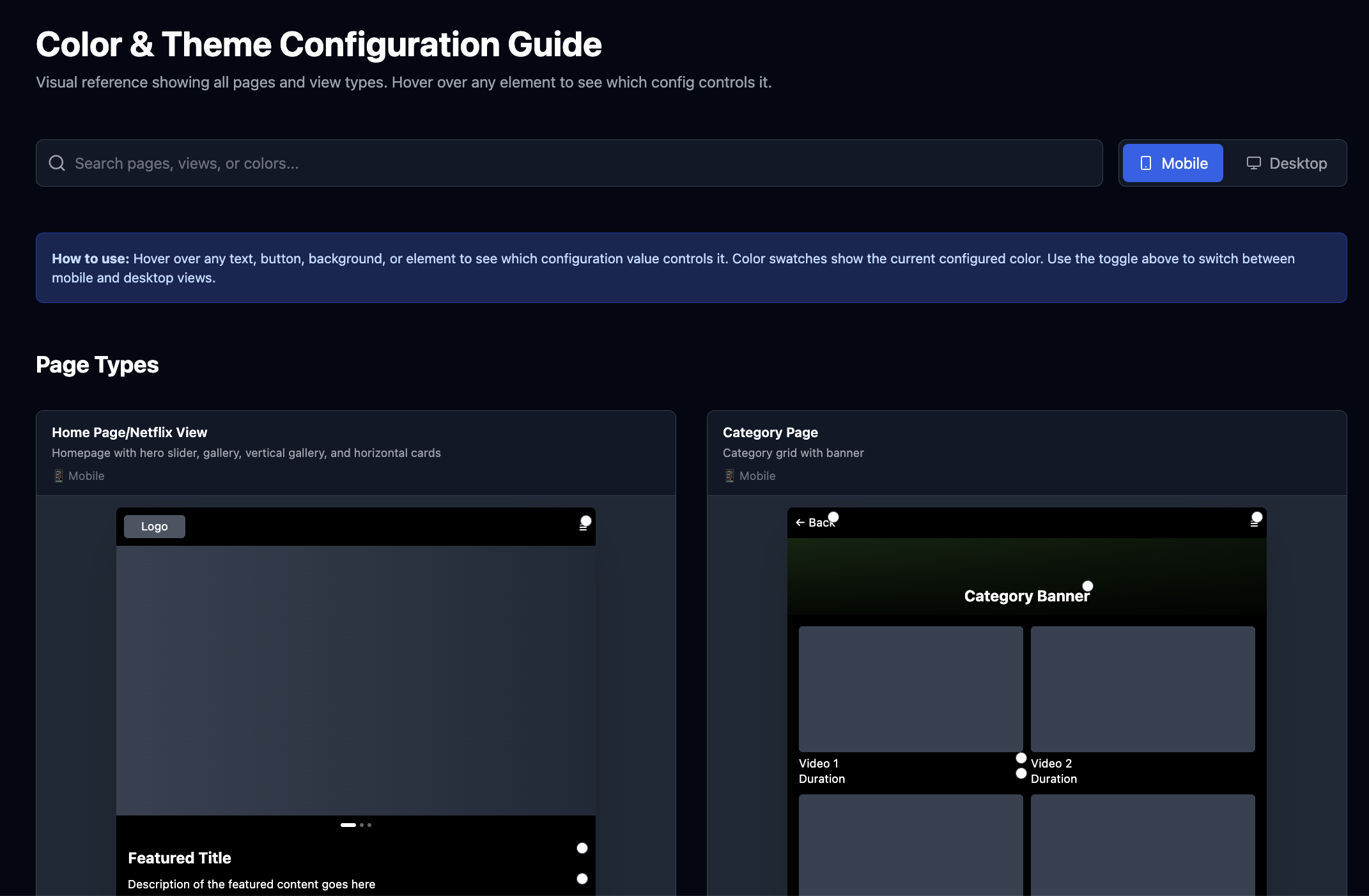Click the phone icon inside Mobile button
The image size is (1369, 896).
pyautogui.click(x=1146, y=164)
